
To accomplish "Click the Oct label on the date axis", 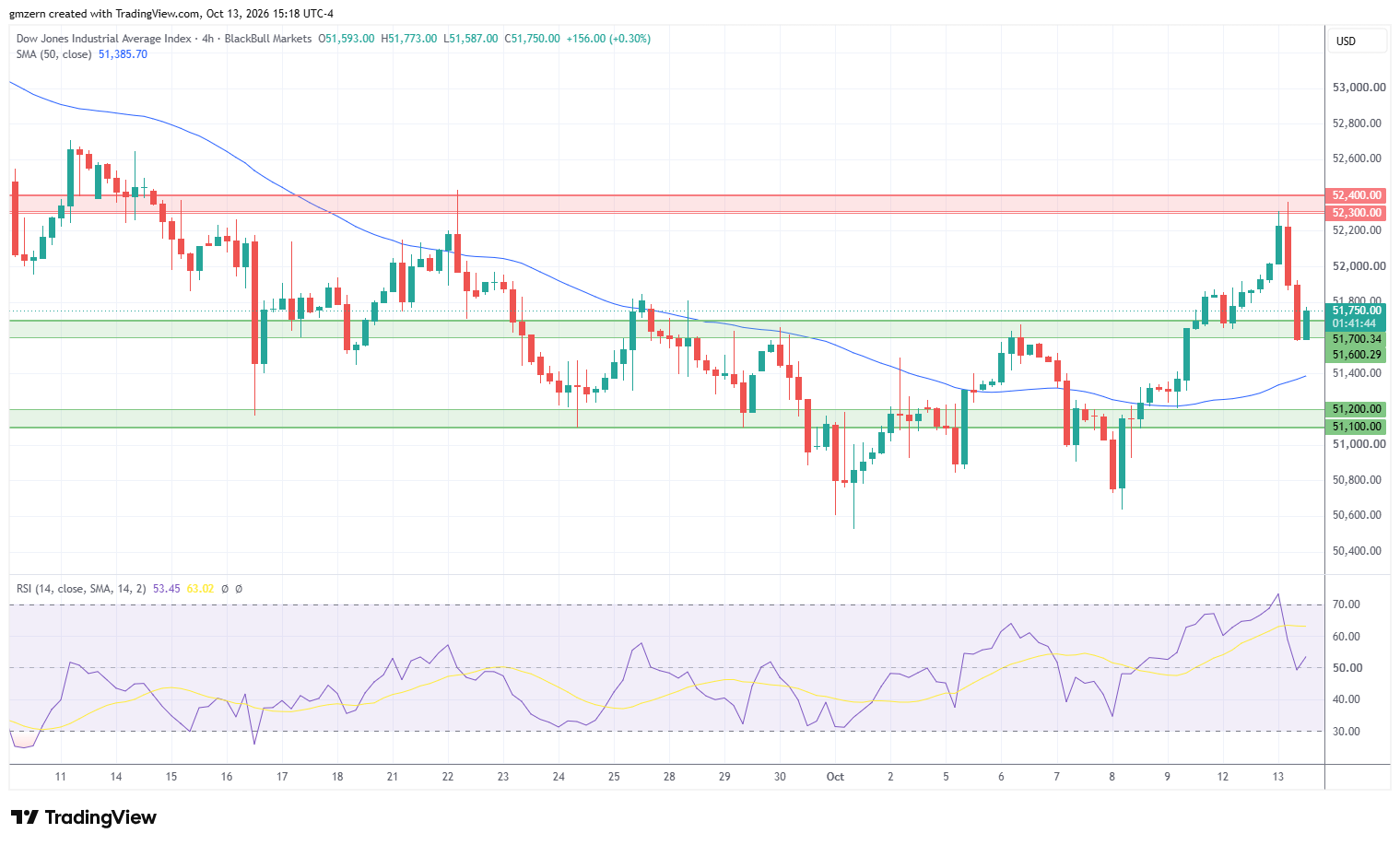I will click(x=835, y=777).
